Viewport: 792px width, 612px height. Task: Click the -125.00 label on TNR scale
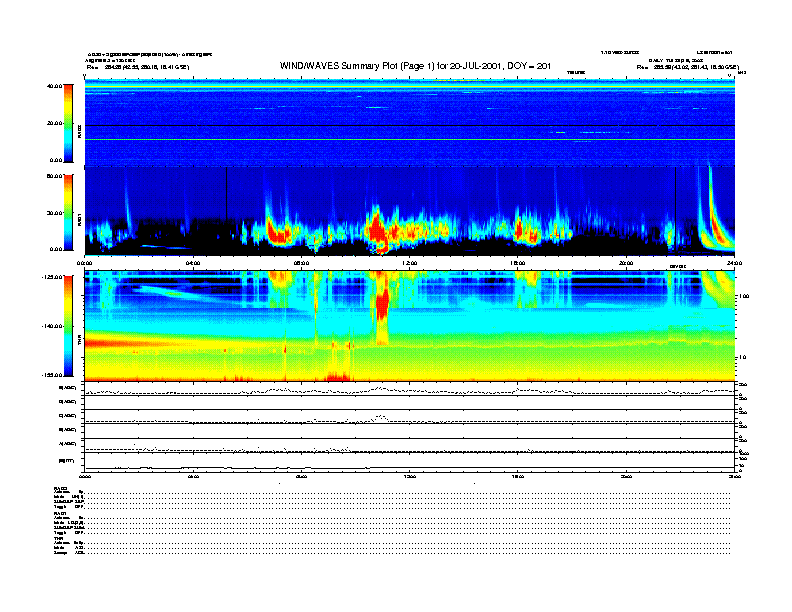coord(52,277)
